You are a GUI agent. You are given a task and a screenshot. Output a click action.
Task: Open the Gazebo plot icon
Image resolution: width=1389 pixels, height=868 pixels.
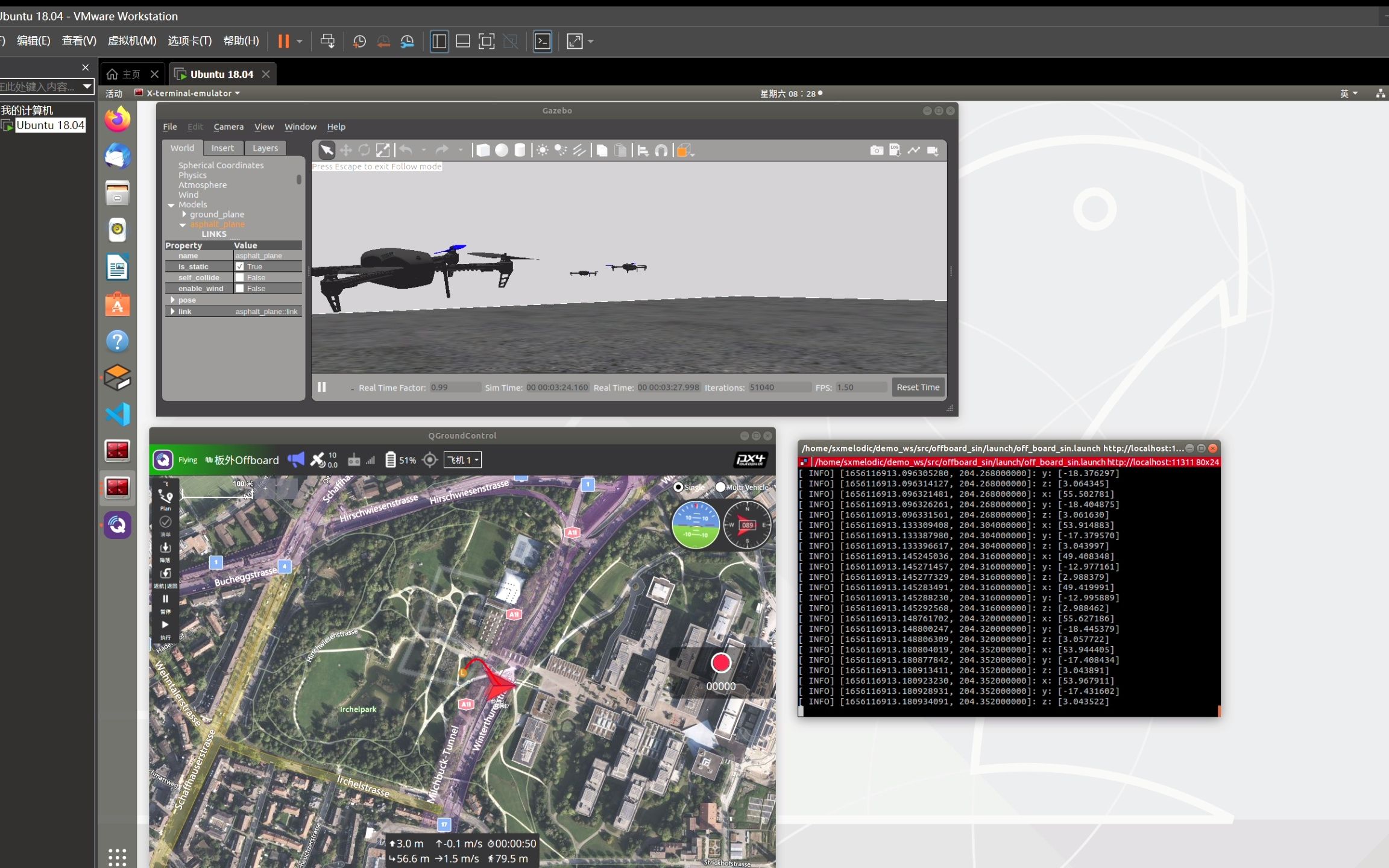(914, 150)
